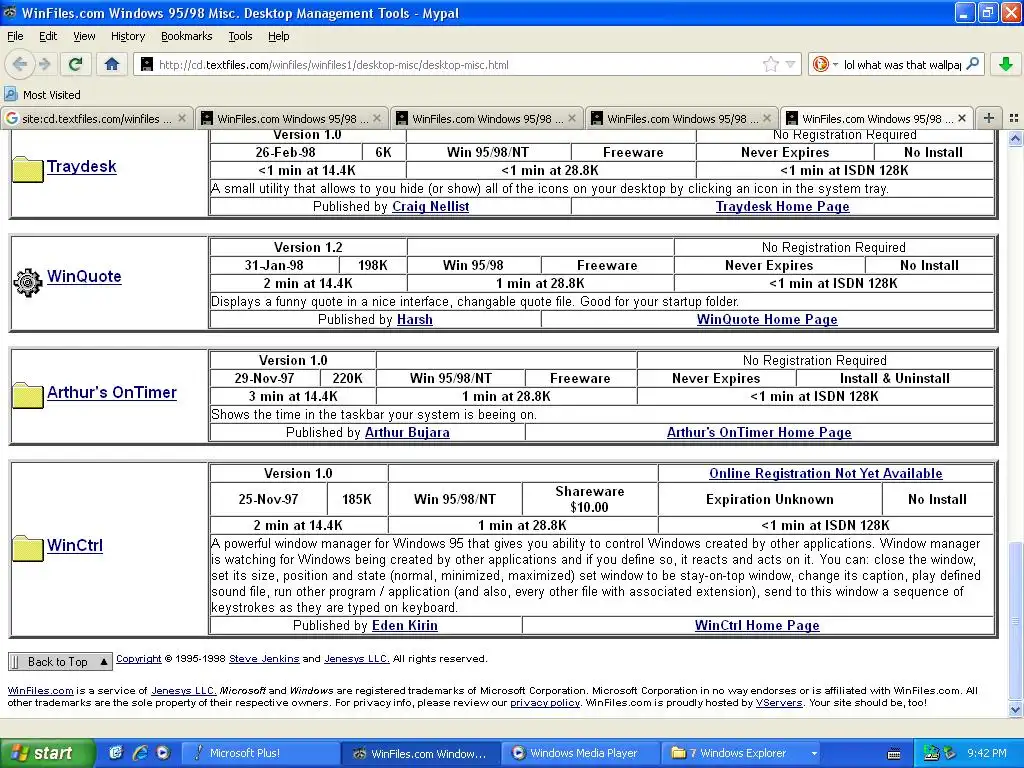Open Traydesk Home Page link
This screenshot has width=1024, height=768.
782,206
